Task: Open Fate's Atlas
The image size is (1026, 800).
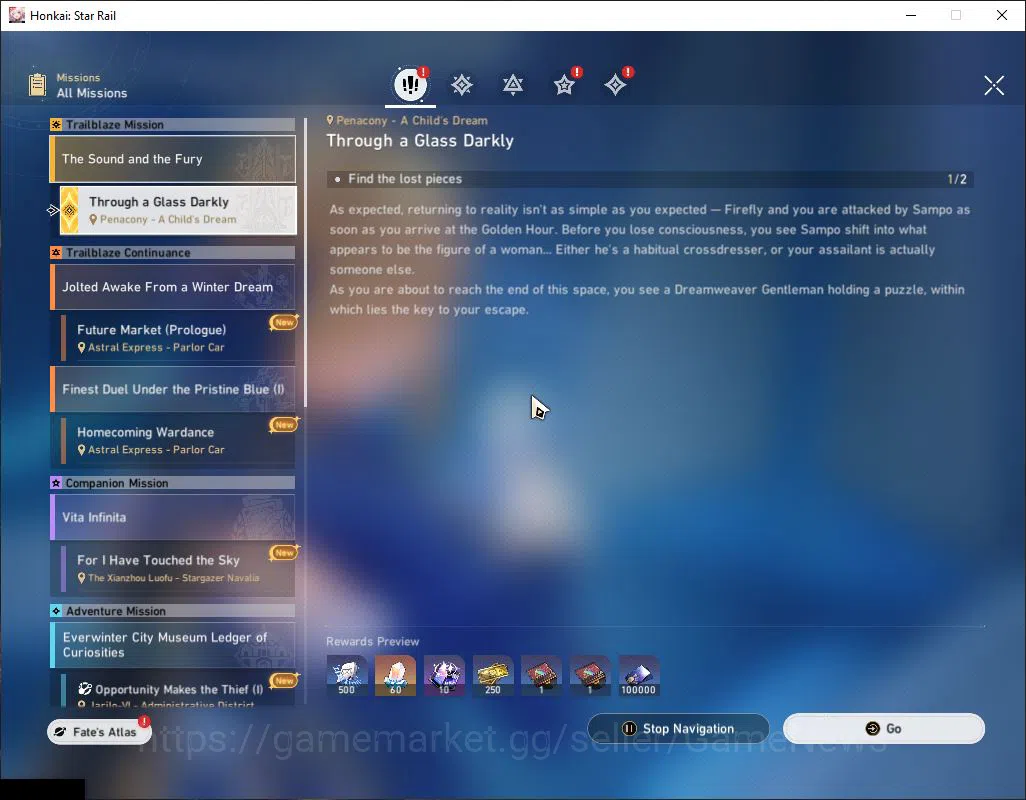Action: pos(99,732)
